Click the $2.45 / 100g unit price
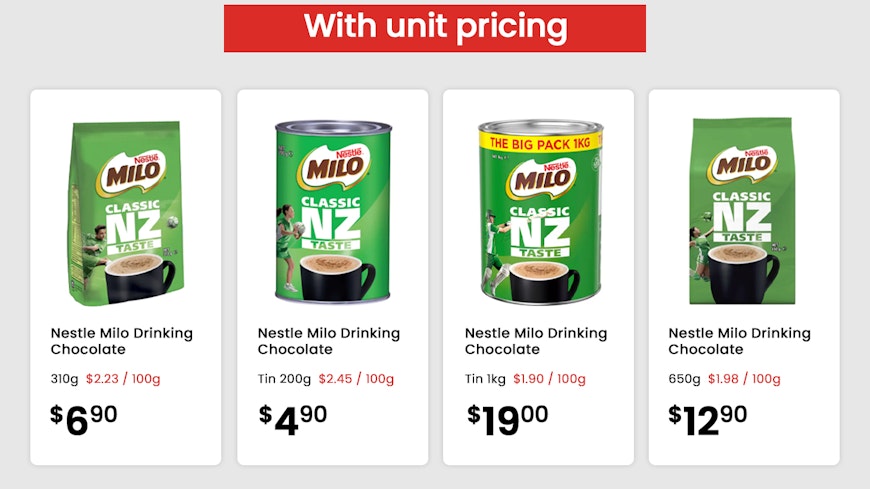870x489 pixels. pos(356,379)
